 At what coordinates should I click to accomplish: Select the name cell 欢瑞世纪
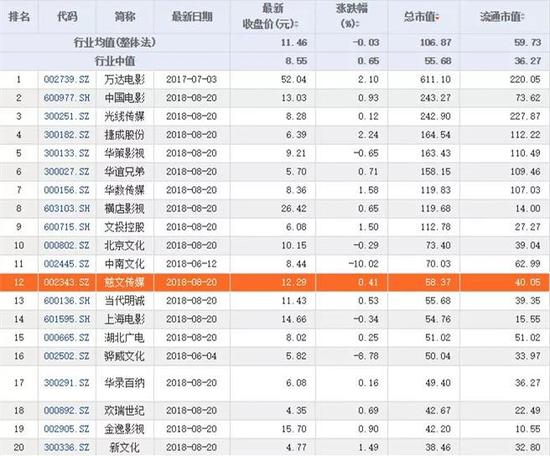pyautogui.click(x=125, y=410)
